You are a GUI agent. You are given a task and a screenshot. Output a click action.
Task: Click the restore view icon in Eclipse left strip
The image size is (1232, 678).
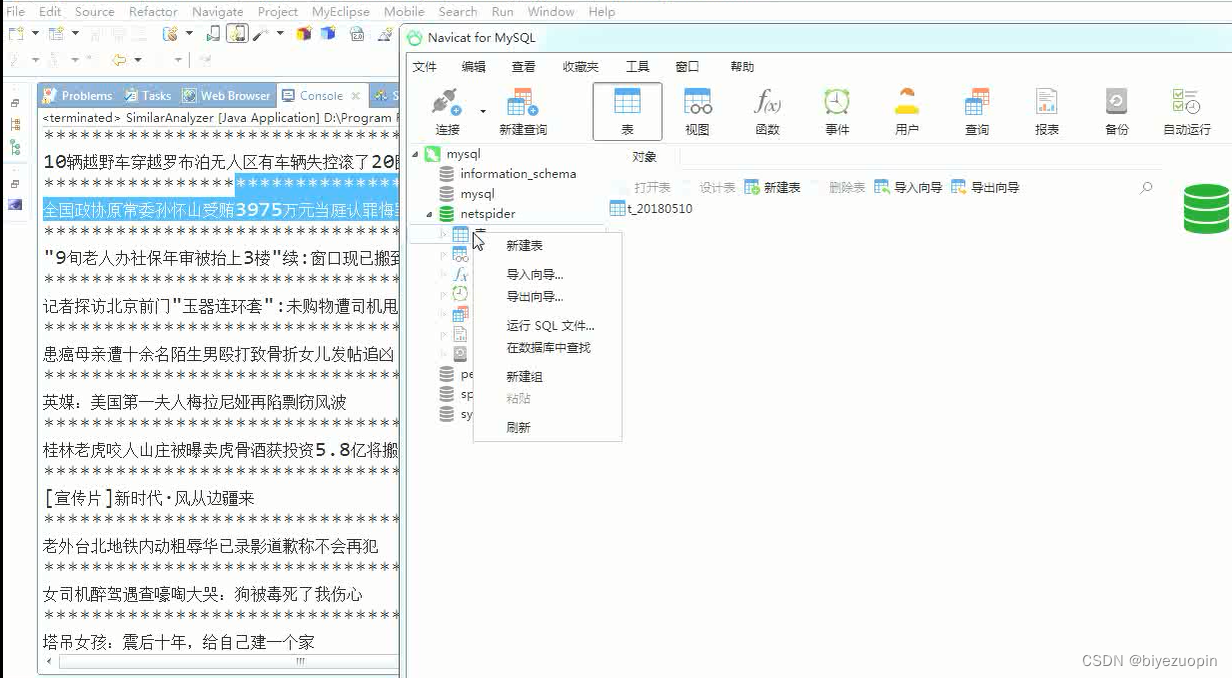15,103
